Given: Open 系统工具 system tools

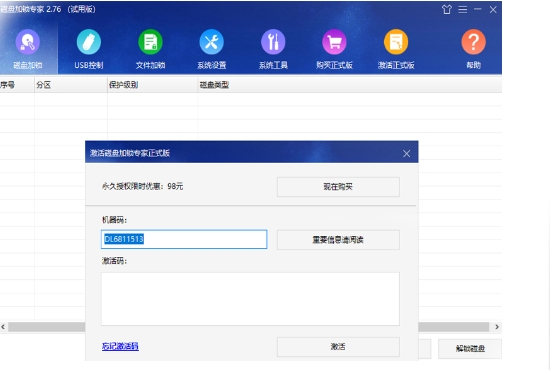Looking at the screenshot, I should tap(273, 49).
